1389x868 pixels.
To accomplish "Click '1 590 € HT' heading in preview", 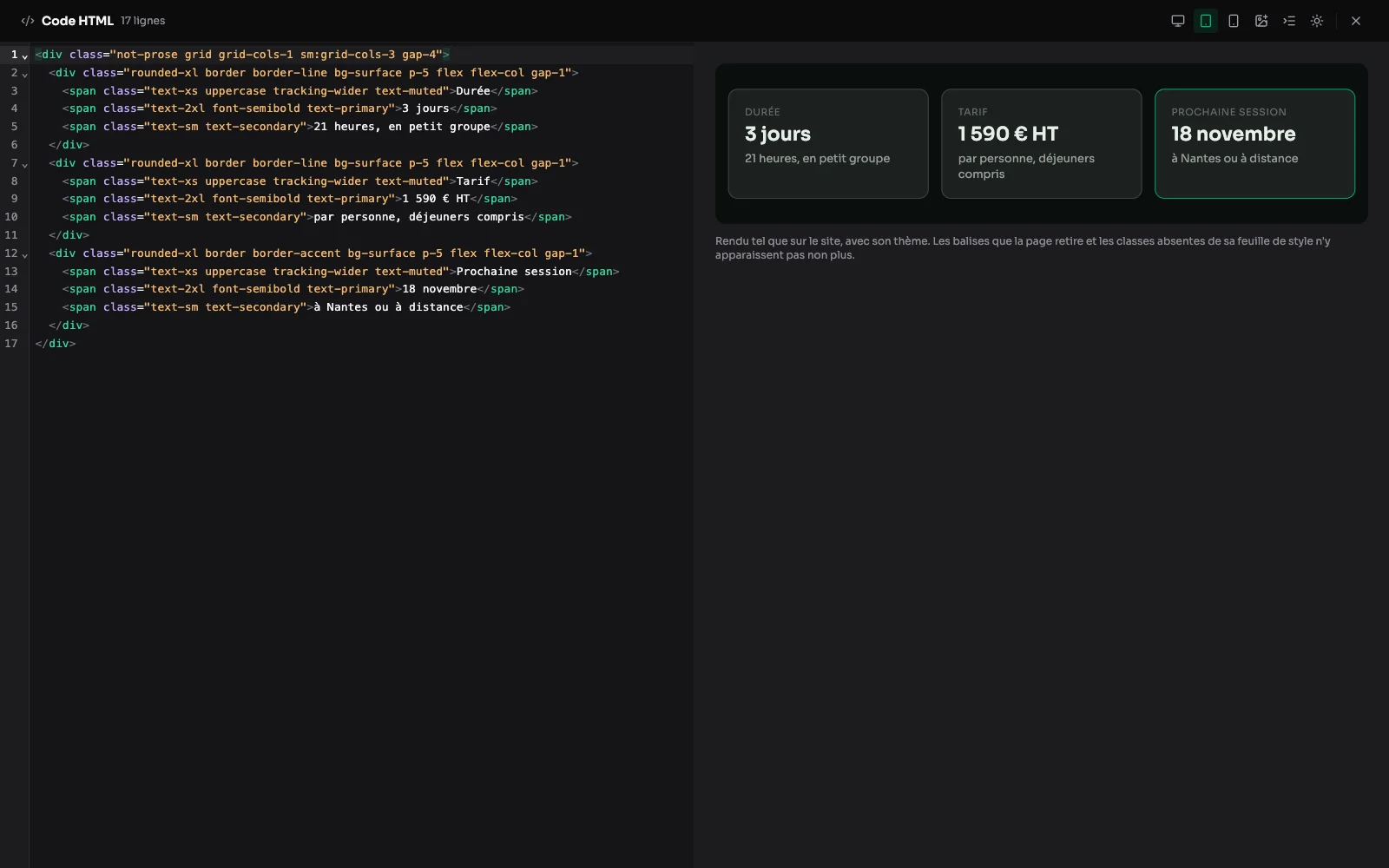I will pyautogui.click(x=1008, y=134).
